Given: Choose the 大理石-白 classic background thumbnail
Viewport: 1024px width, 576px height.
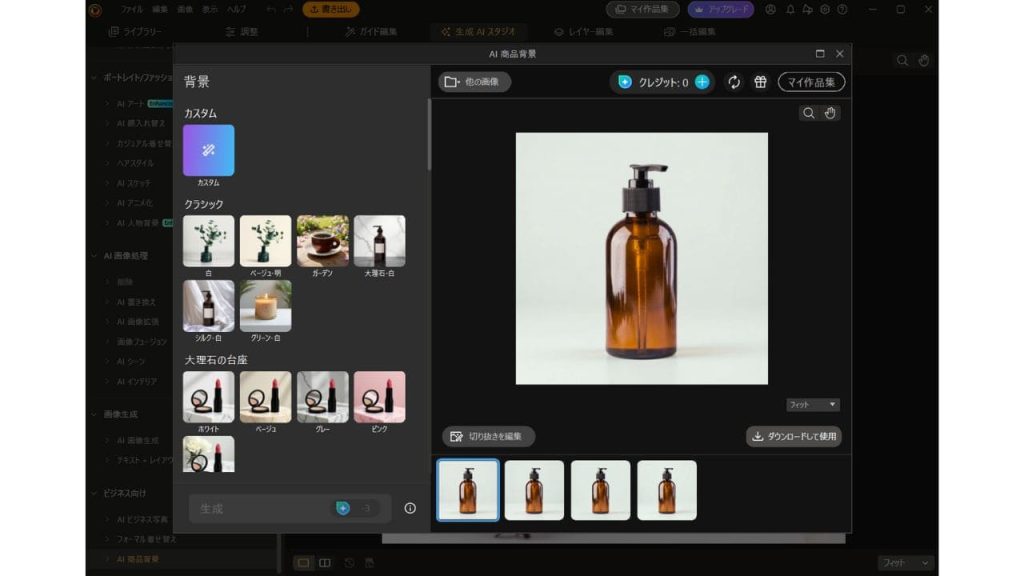Looking at the screenshot, I should 379,241.
